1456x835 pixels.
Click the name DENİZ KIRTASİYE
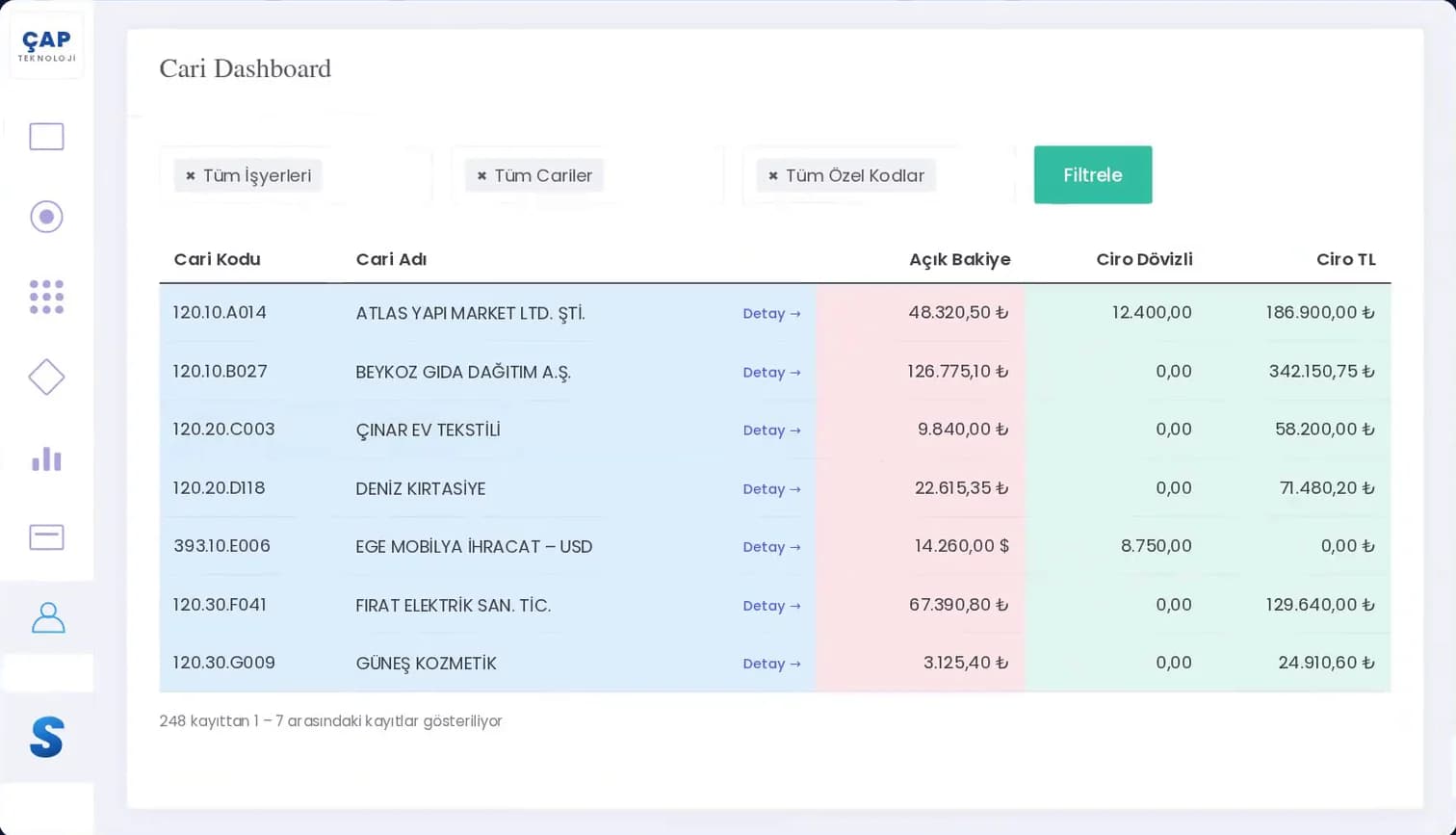420,488
